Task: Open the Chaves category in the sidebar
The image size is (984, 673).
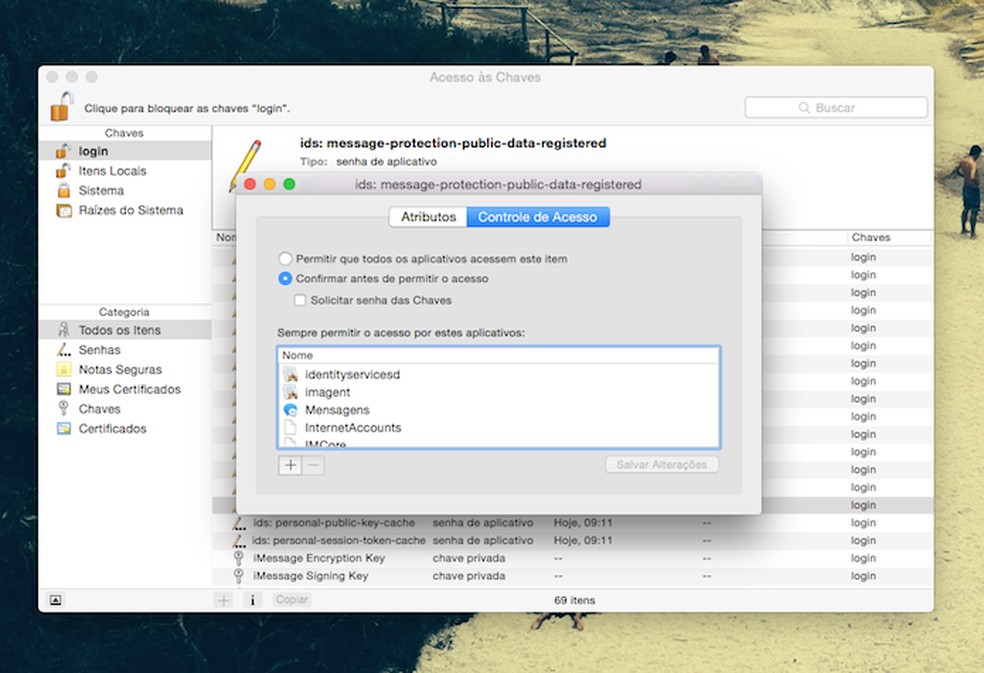Action: tap(99, 409)
